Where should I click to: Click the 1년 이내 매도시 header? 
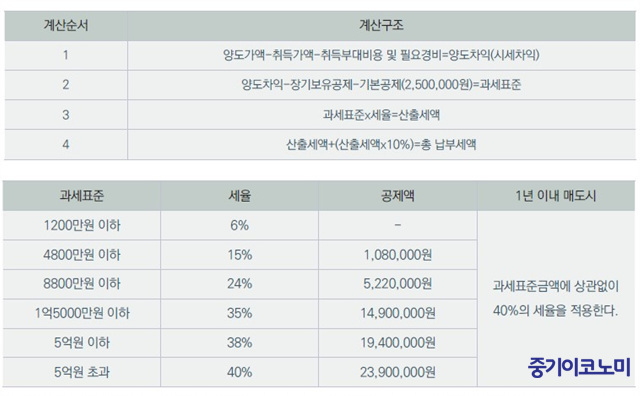click(x=556, y=196)
